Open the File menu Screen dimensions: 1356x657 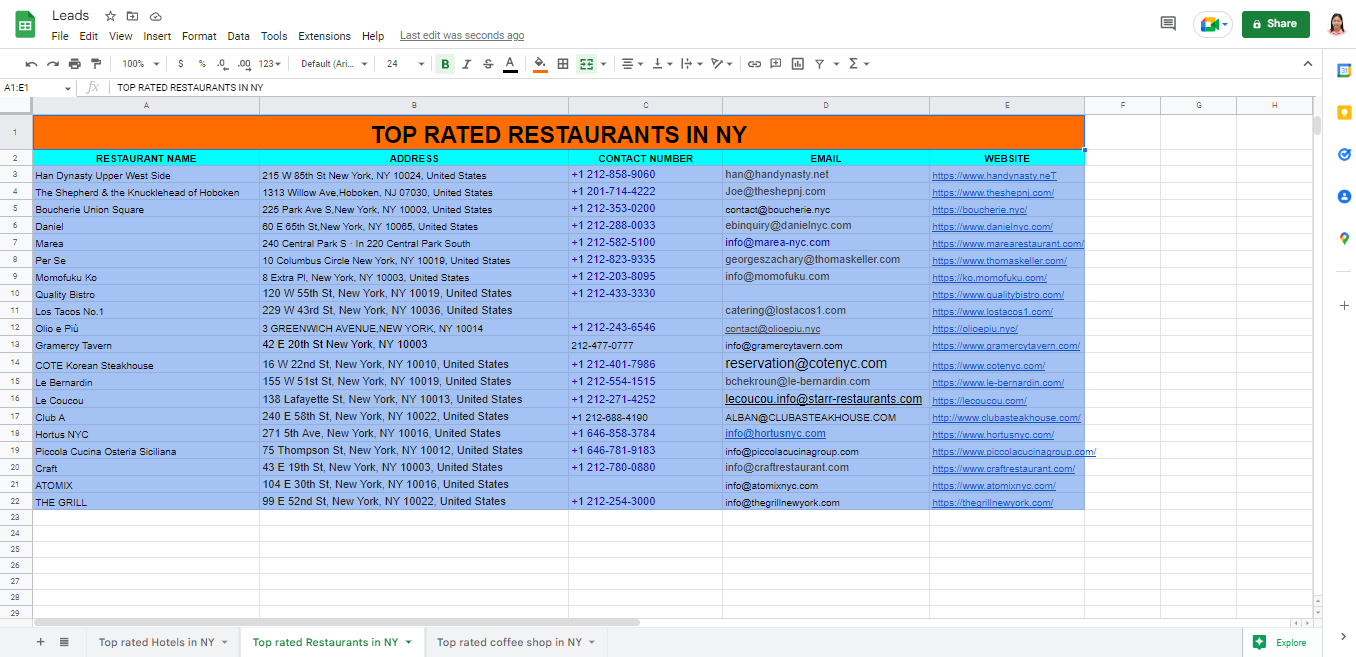click(x=60, y=36)
